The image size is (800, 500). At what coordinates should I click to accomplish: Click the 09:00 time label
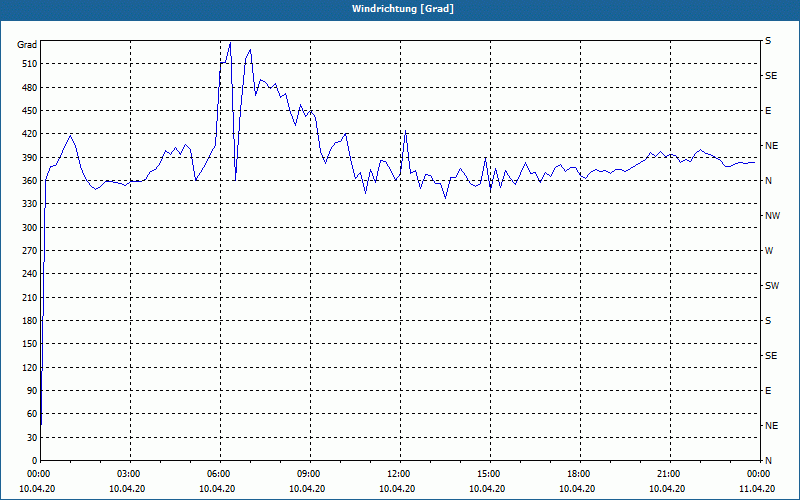pyautogui.click(x=308, y=474)
